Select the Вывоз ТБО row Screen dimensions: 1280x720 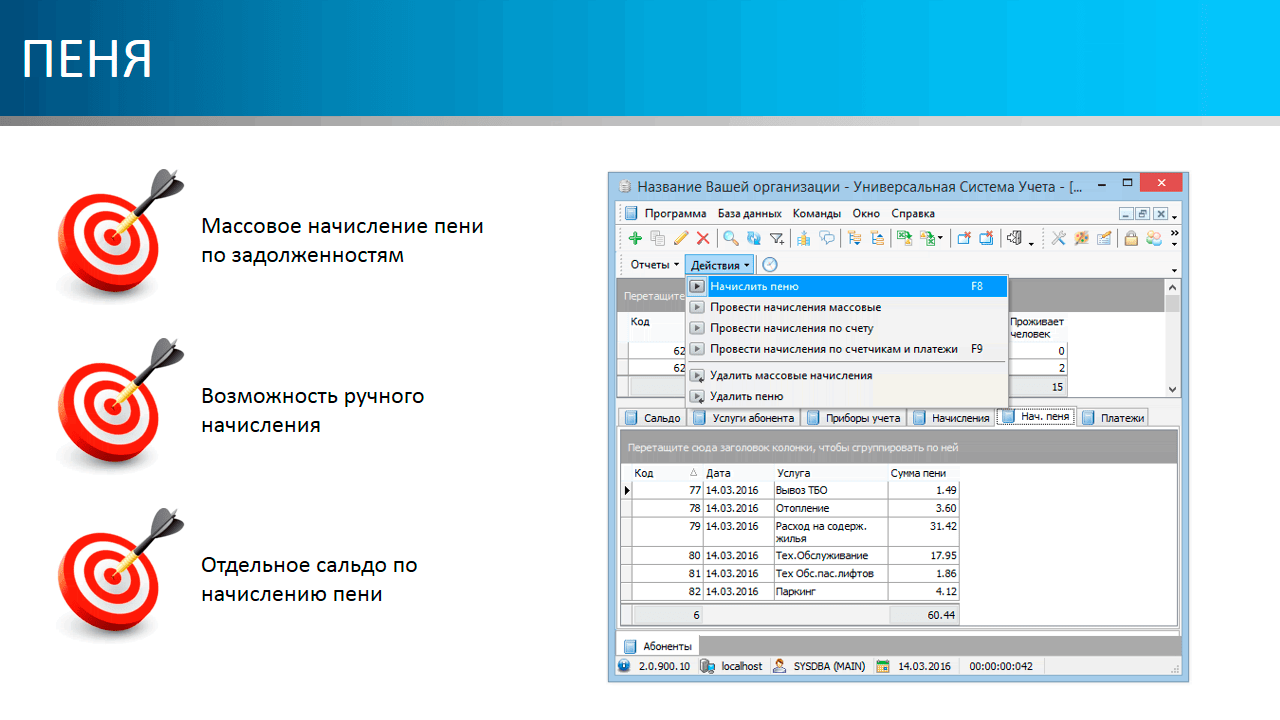[x=790, y=490]
